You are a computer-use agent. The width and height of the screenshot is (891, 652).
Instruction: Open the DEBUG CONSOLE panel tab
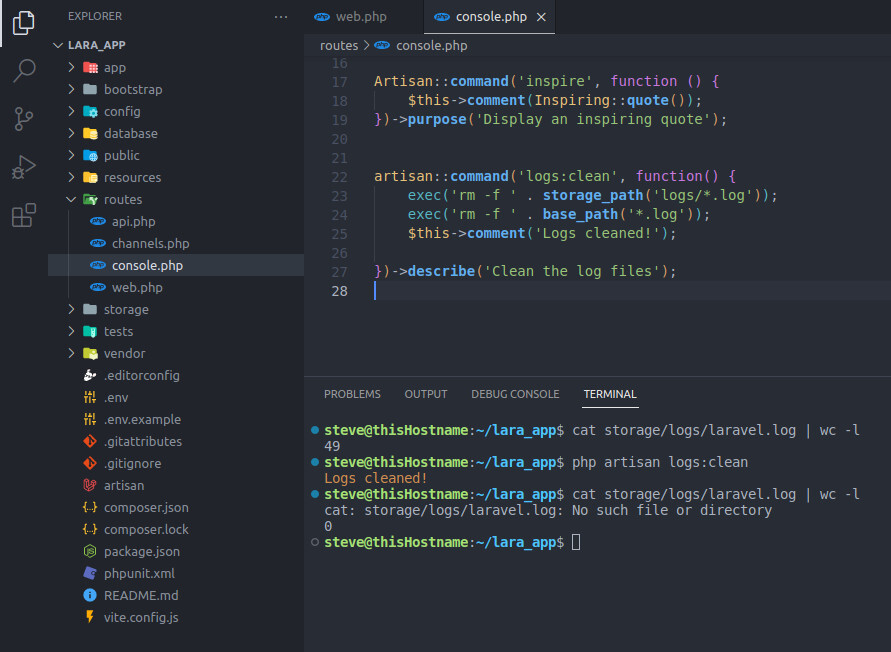(515, 394)
